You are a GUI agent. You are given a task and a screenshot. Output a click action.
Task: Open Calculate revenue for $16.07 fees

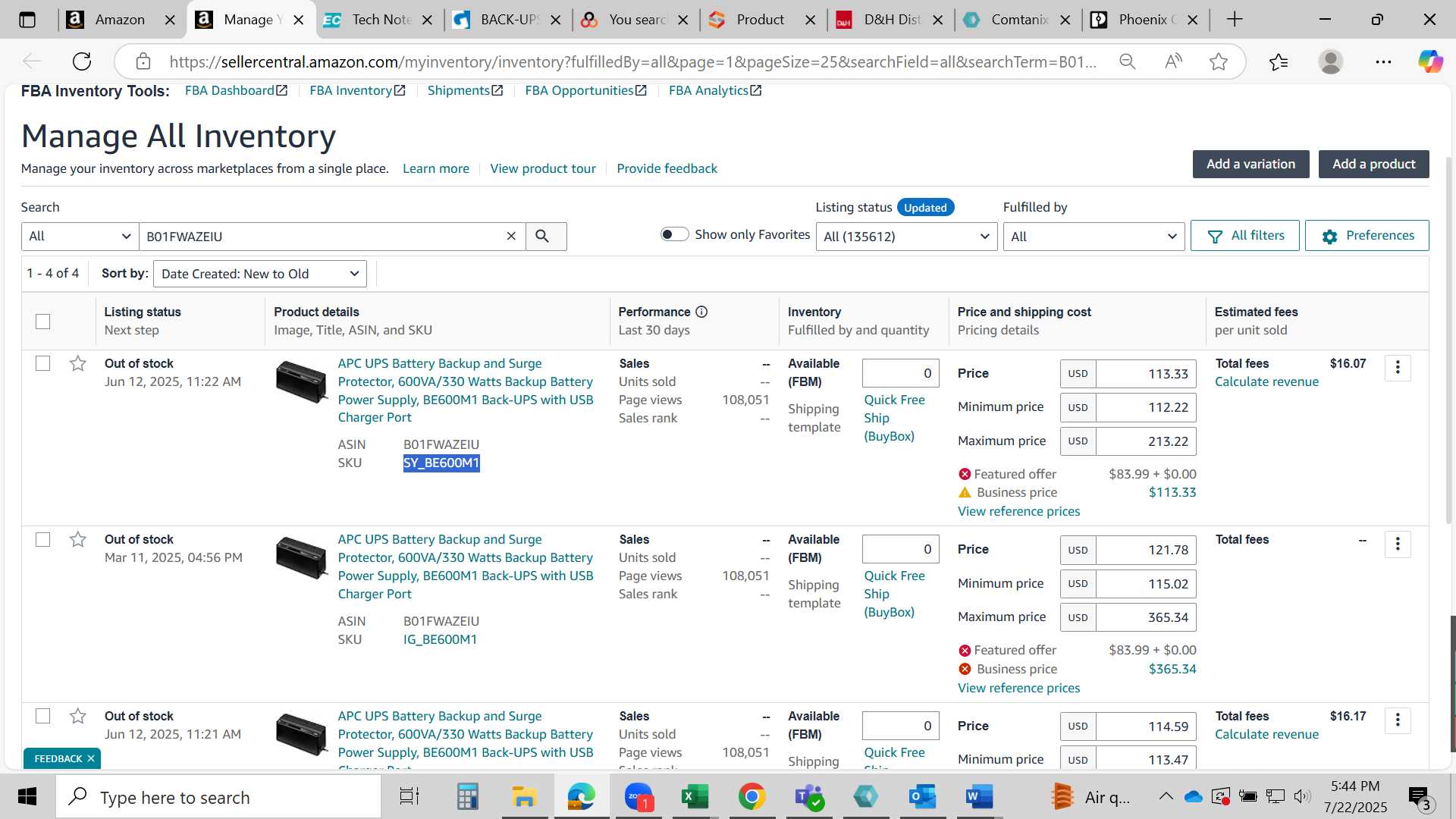click(1266, 381)
